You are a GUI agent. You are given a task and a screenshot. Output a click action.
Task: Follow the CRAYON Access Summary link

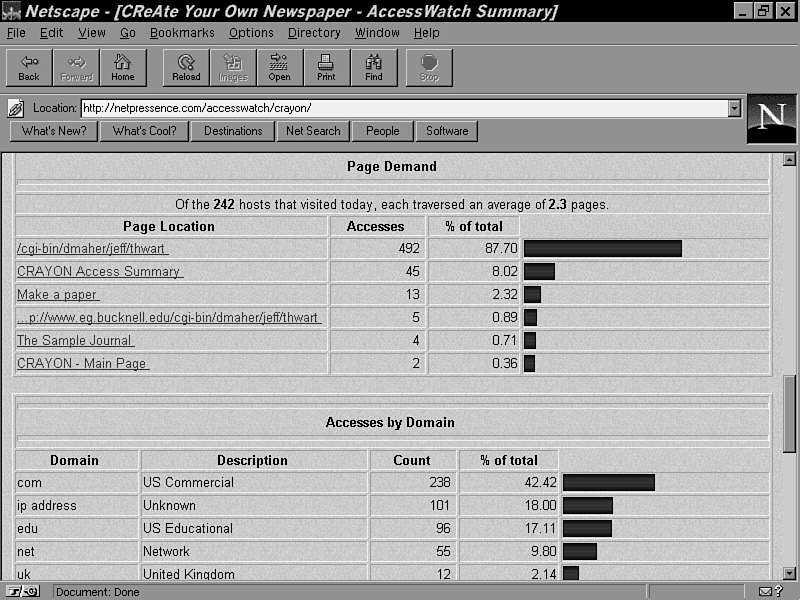[x=99, y=271]
